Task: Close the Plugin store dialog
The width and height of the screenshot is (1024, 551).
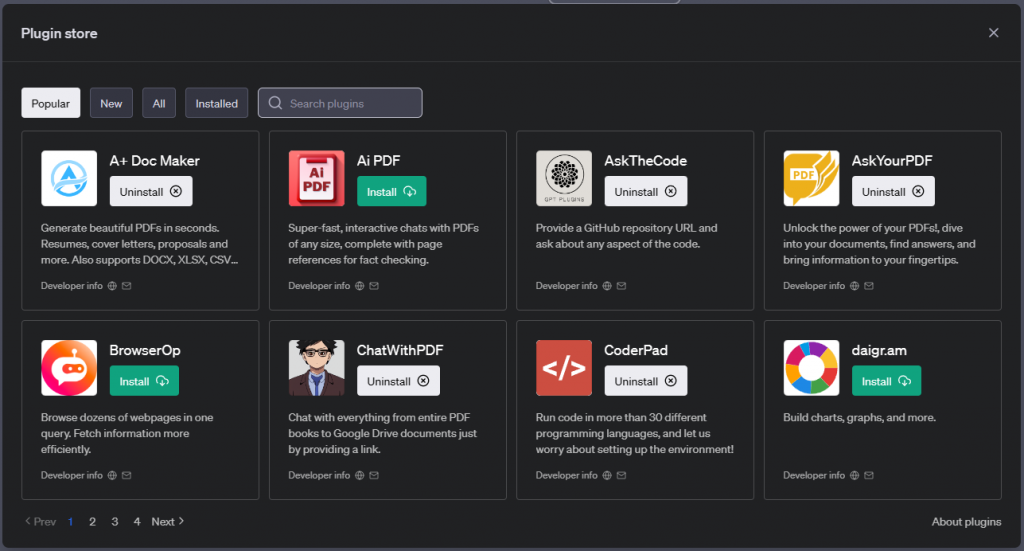Action: [993, 33]
